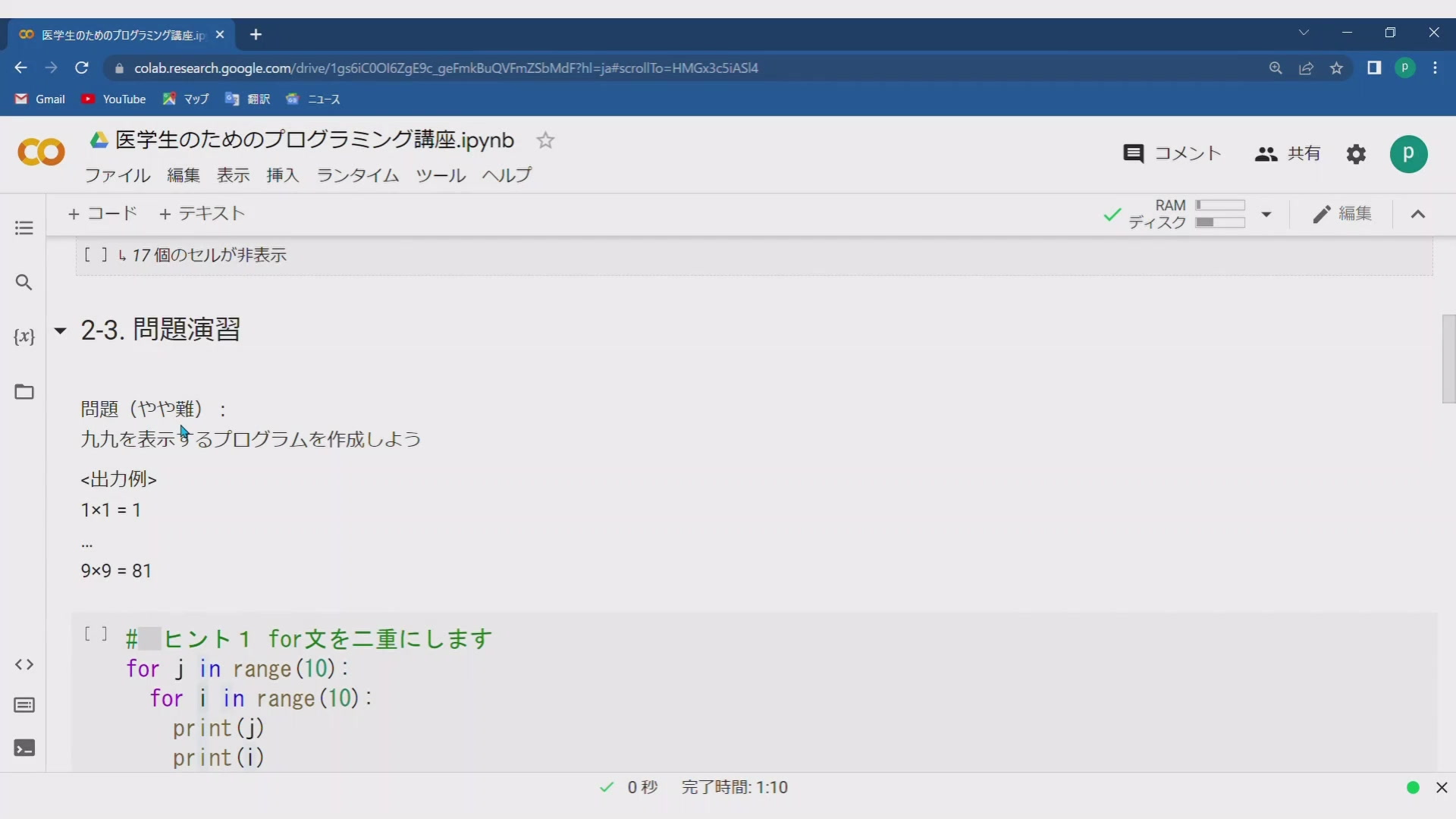
Task: Expand the 17 hidden cells
Action: point(209,256)
